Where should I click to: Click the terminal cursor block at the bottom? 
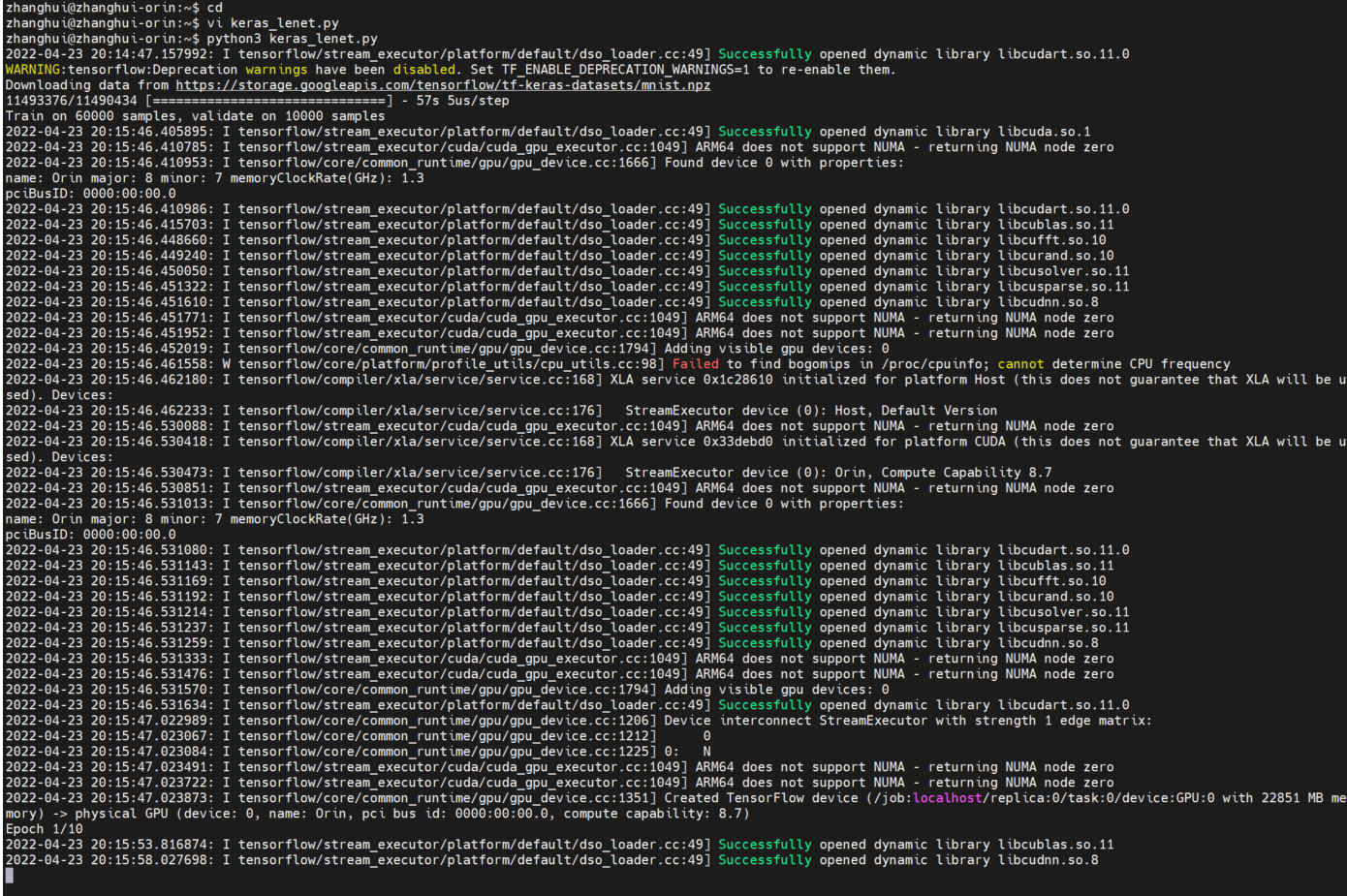(9, 876)
